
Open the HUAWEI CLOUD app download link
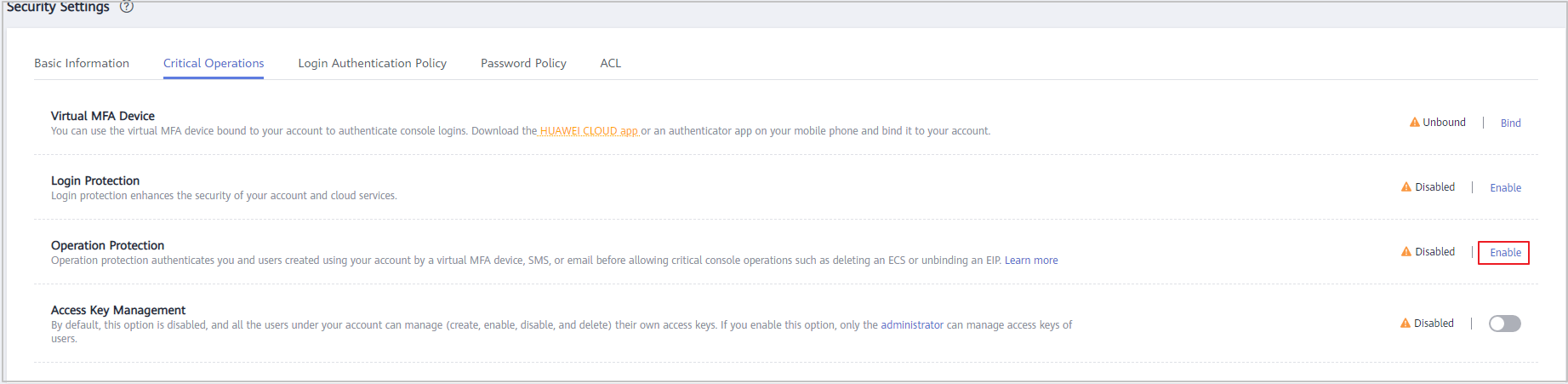coord(589,131)
